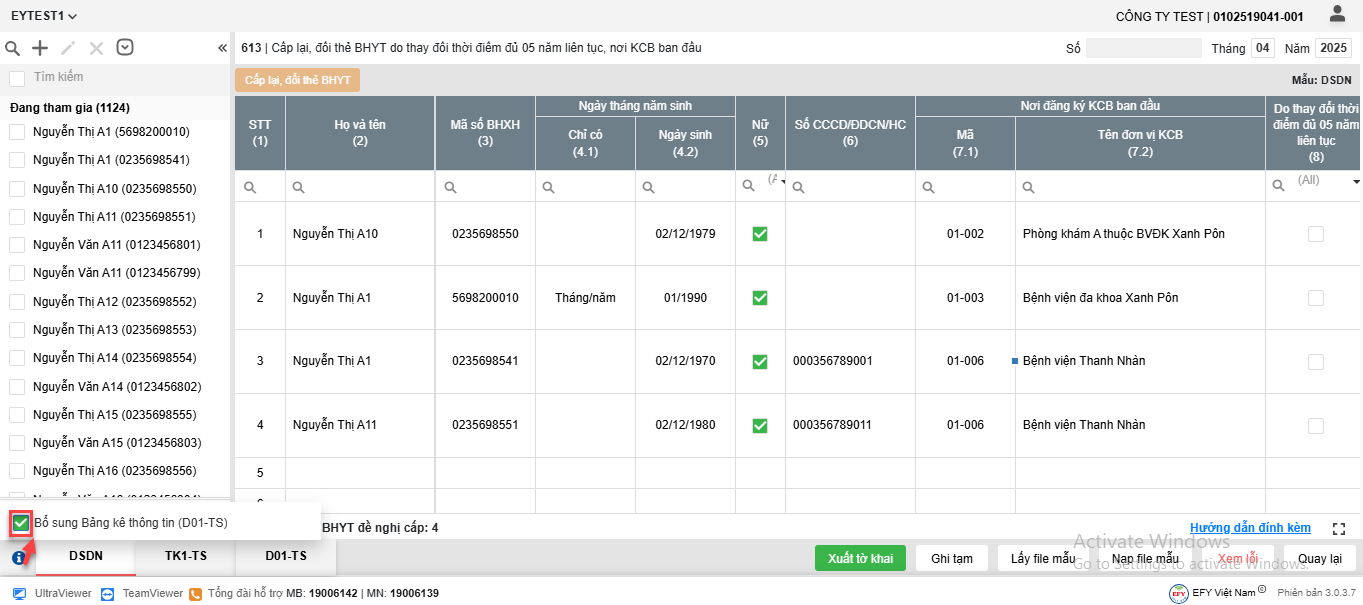Switch to the TK1-TS tab
The image size is (1363, 605).
pyautogui.click(x=186, y=556)
